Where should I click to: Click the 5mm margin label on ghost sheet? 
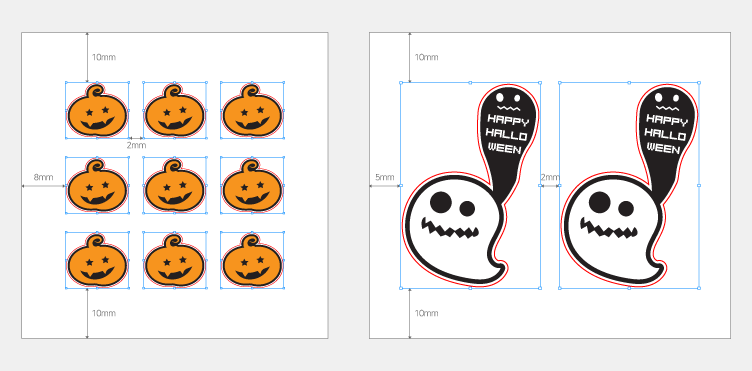coord(385,177)
